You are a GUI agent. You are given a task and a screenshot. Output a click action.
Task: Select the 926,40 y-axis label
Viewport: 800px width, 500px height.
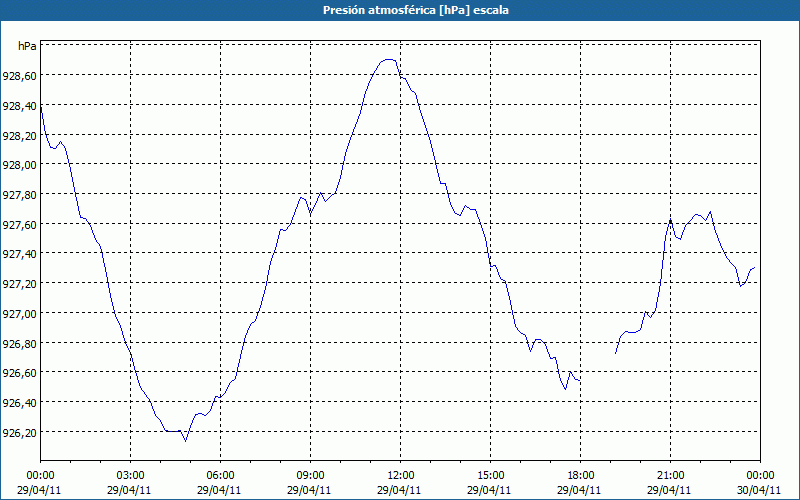point(19,403)
